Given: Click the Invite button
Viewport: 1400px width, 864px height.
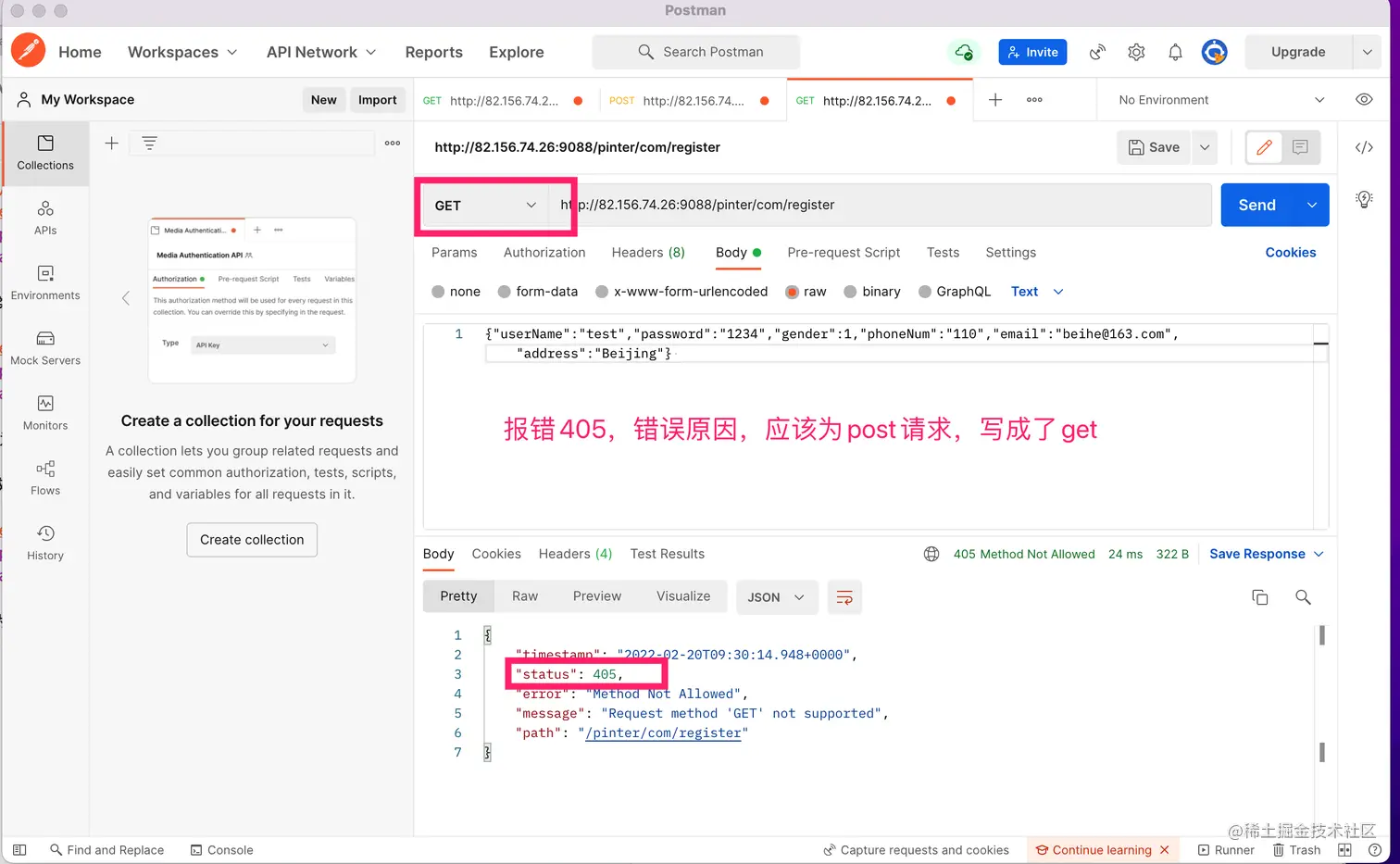Looking at the screenshot, I should (x=1032, y=52).
